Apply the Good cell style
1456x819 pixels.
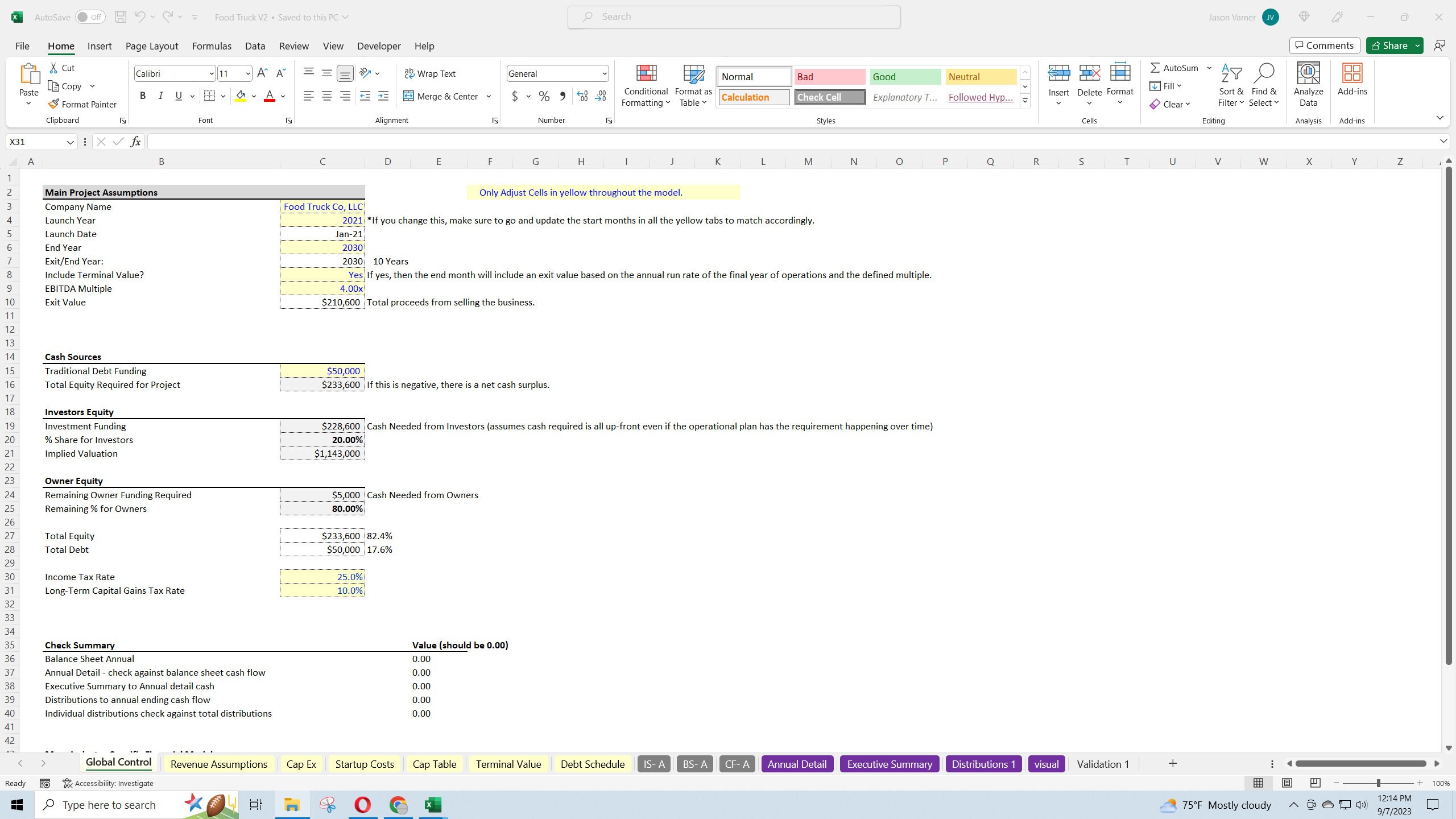pos(905,77)
